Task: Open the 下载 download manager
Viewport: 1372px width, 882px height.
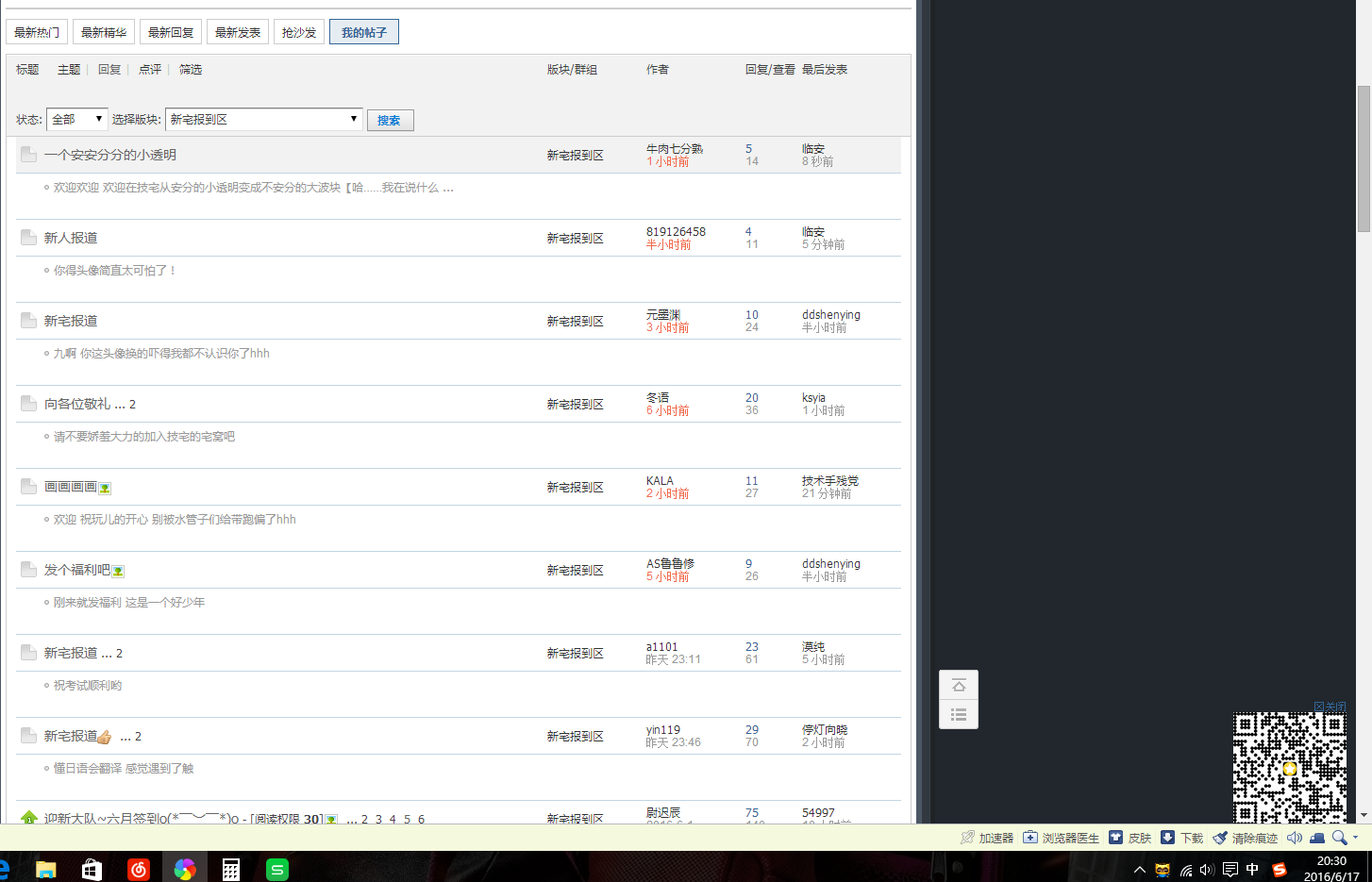Action: click(x=1181, y=838)
